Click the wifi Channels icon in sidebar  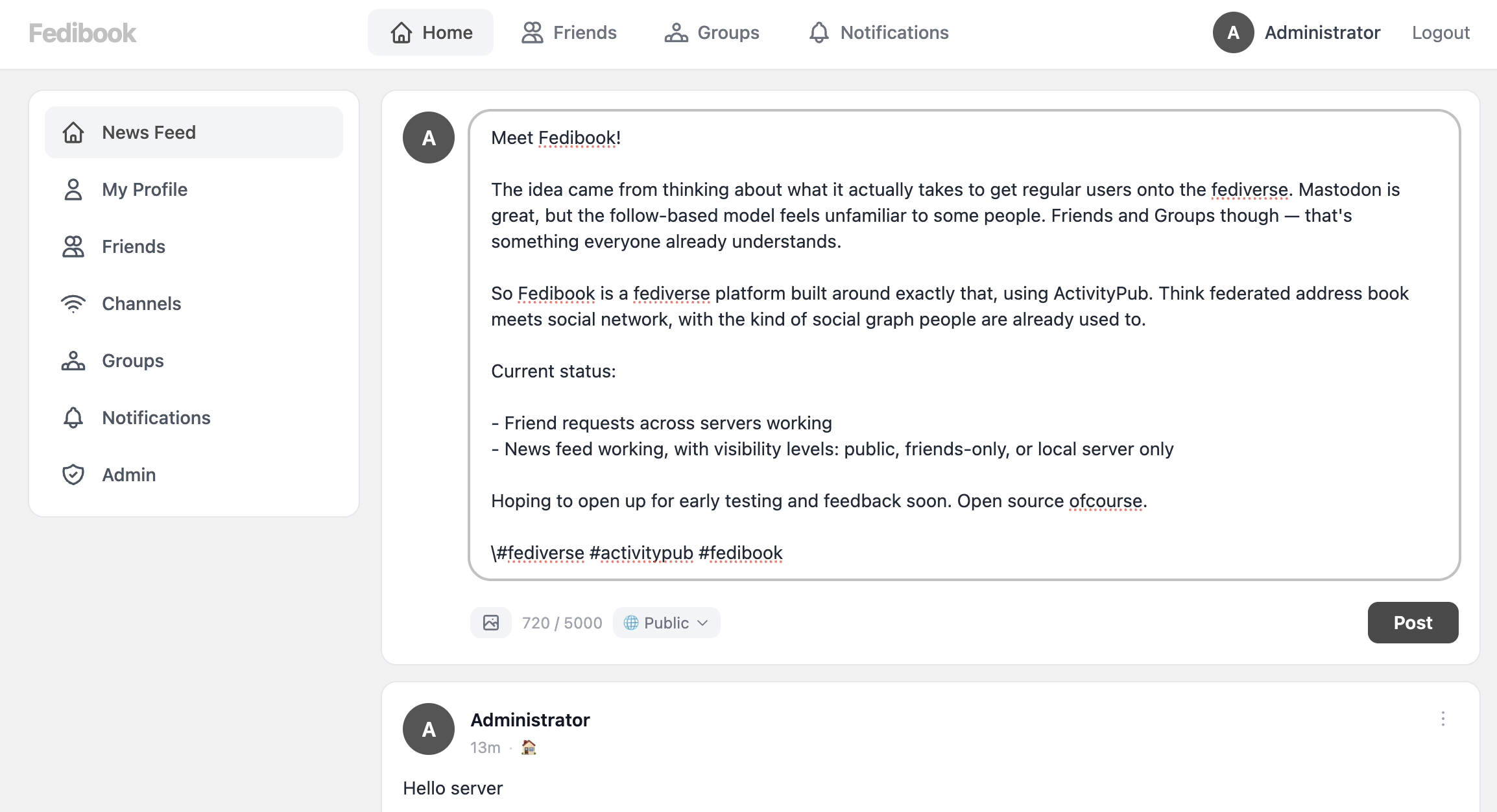(x=73, y=304)
